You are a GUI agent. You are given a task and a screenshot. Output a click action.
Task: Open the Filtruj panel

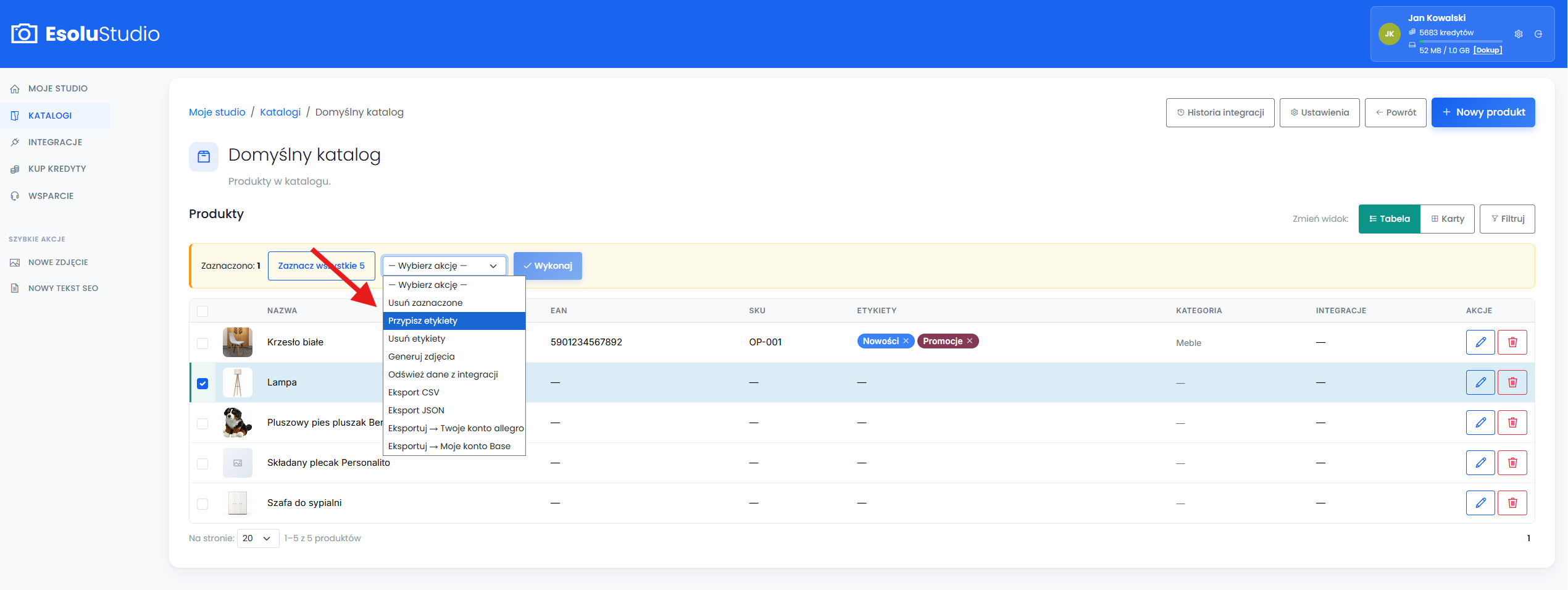[x=1507, y=219]
